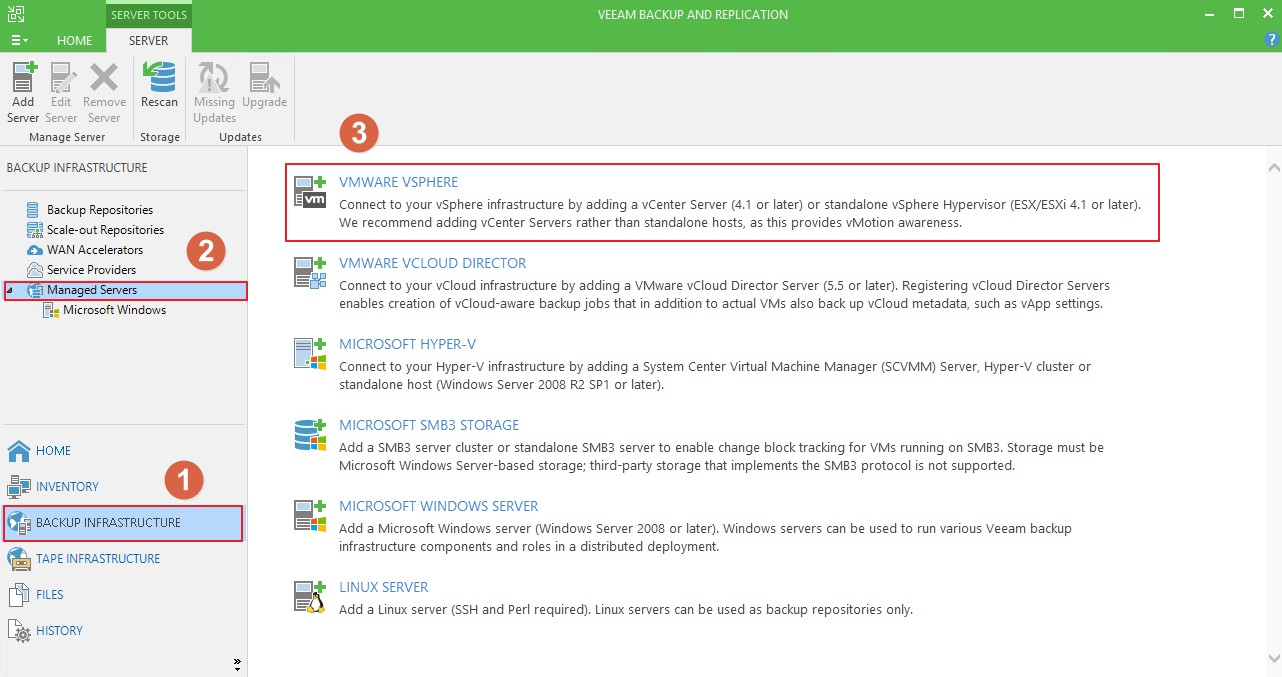1282x677 pixels.
Task: Open the main application menu dropdown
Action: click(x=18, y=40)
